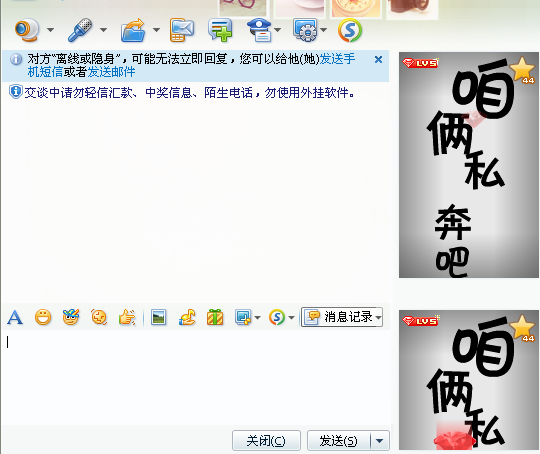This screenshot has height=454, width=540.
Task: Open the 消息记录 message history
Action: click(x=342, y=317)
